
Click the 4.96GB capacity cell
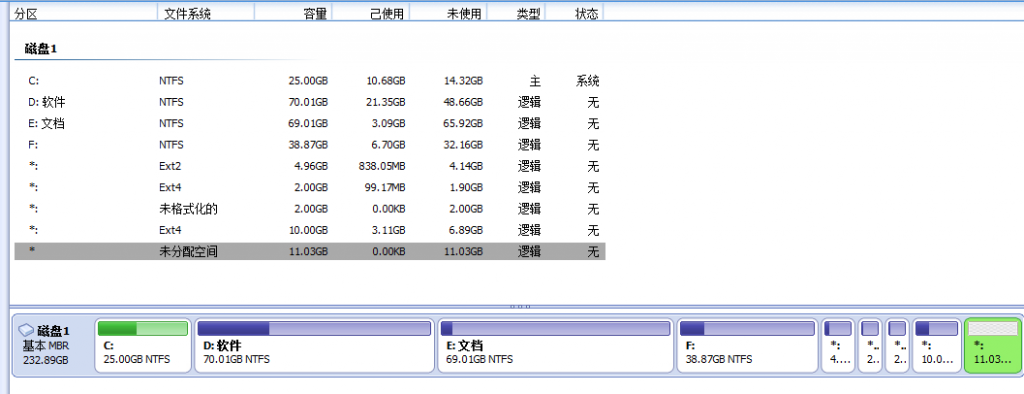coord(311,166)
